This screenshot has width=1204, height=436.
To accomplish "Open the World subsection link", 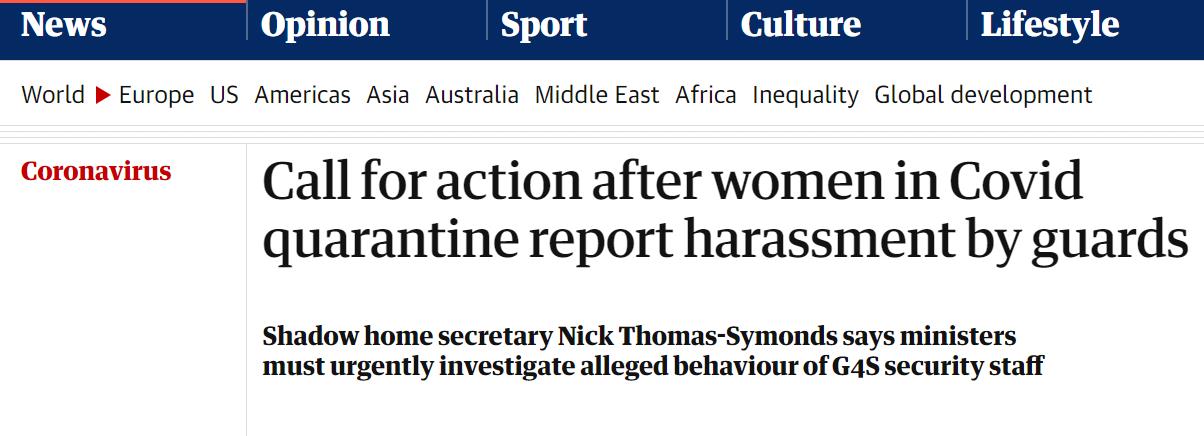I will [53, 95].
